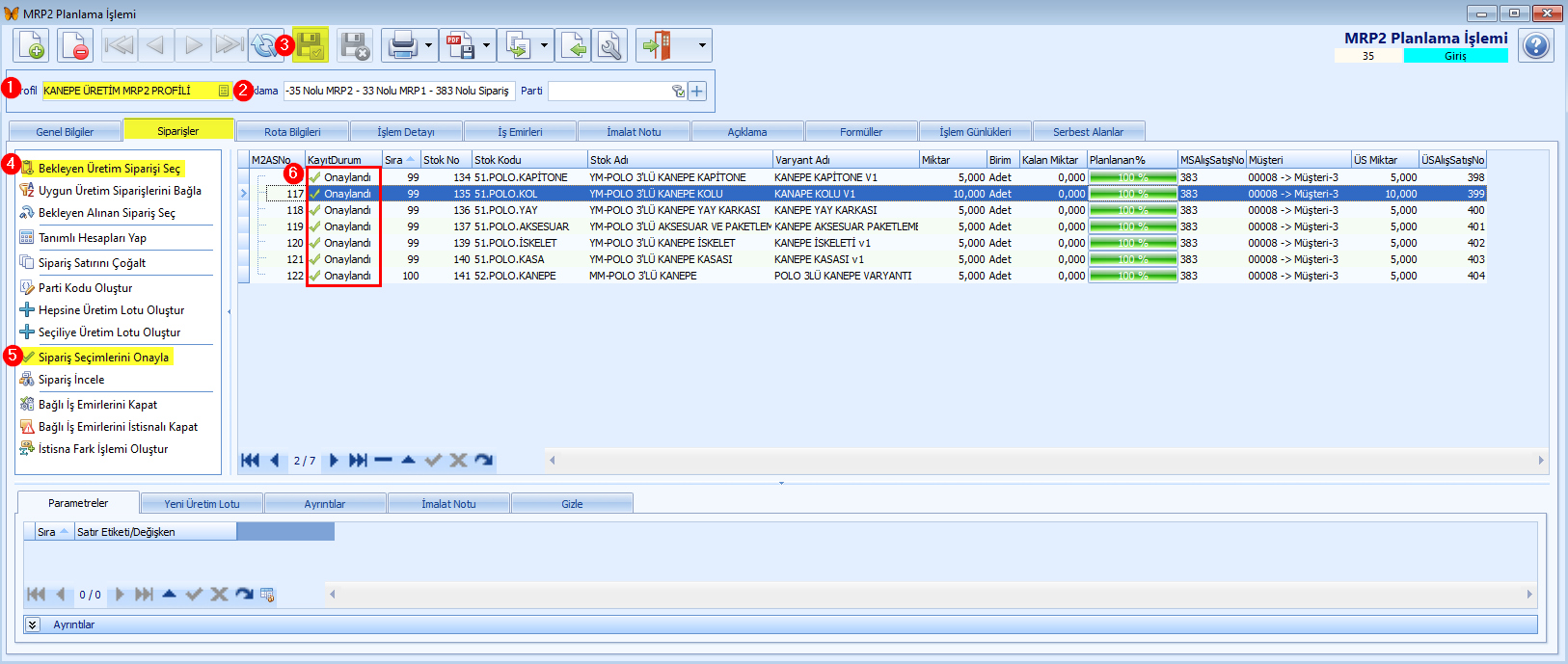The image size is (1568, 664).
Task: Click the lookup icon inside the Parti field
Action: pyautogui.click(x=678, y=91)
